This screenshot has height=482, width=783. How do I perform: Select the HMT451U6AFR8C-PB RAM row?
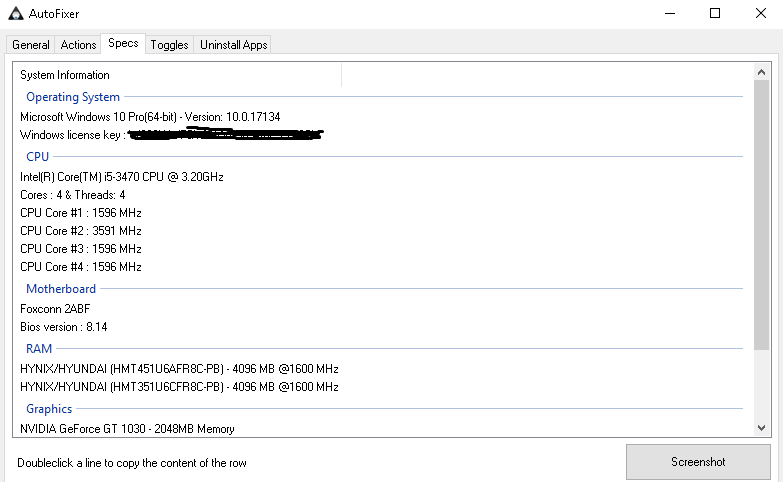179,369
